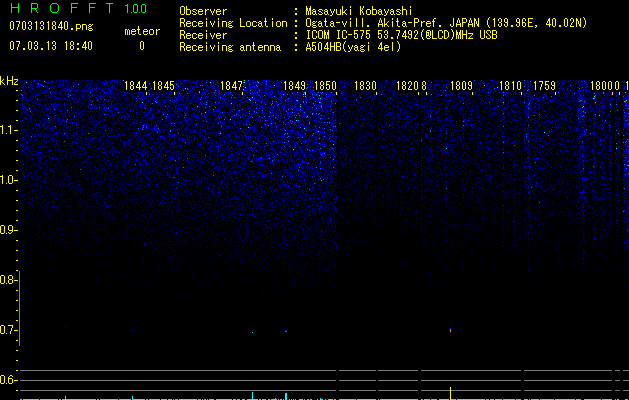This screenshot has height=400, width=629.
Task: Select observer name Masayuki Kobayashi
Action: coord(359,11)
